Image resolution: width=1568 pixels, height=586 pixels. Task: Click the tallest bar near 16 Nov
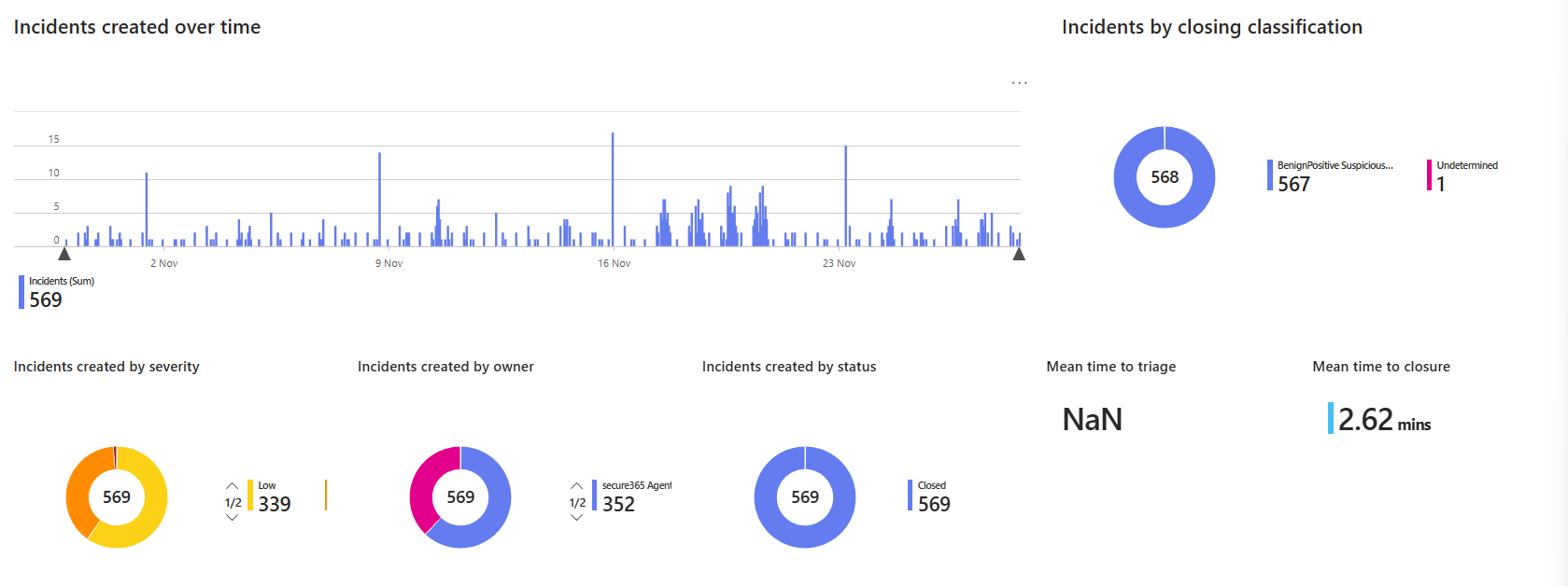click(613, 187)
